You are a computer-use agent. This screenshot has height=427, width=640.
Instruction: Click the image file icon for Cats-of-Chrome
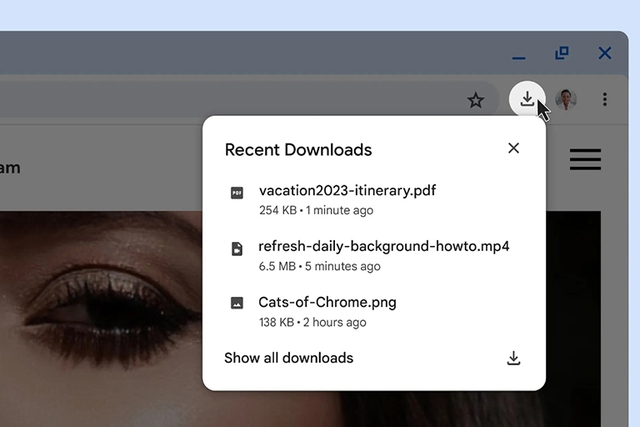(x=237, y=303)
